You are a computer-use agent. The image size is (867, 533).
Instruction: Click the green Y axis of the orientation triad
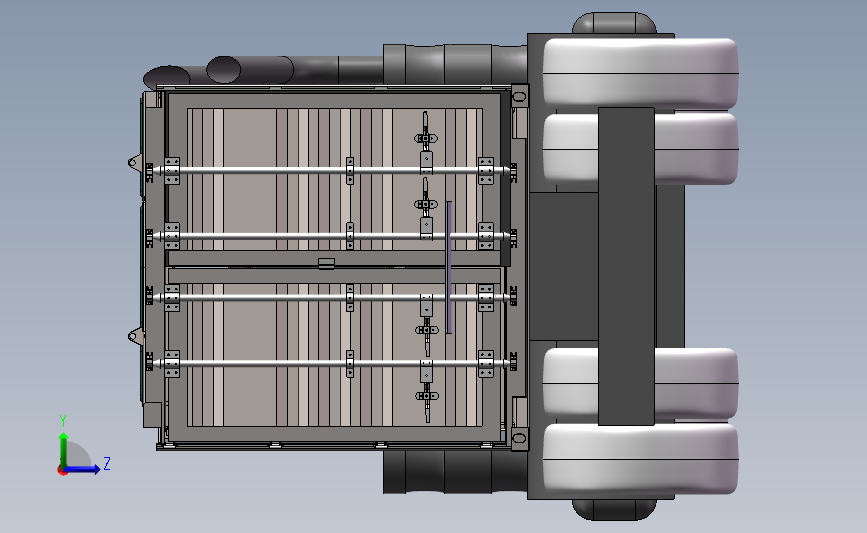[x=64, y=449]
